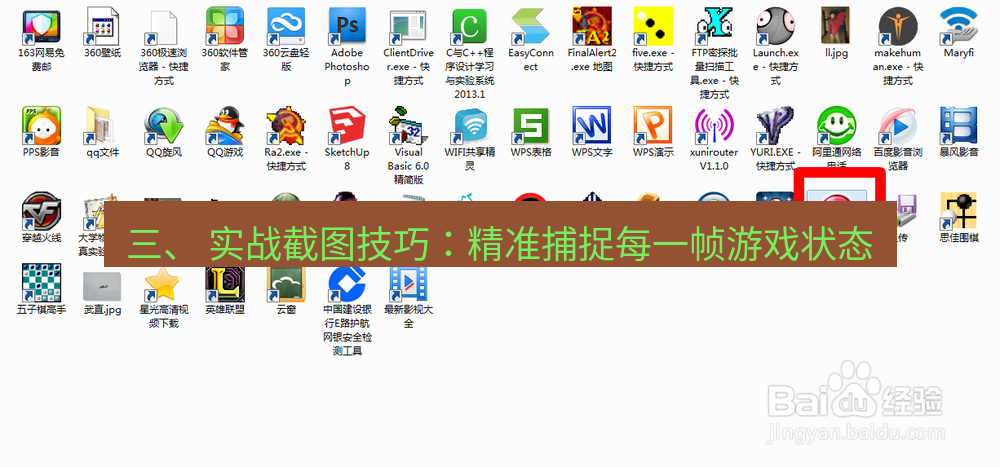Open the SketchUp 8 icon

[348, 125]
